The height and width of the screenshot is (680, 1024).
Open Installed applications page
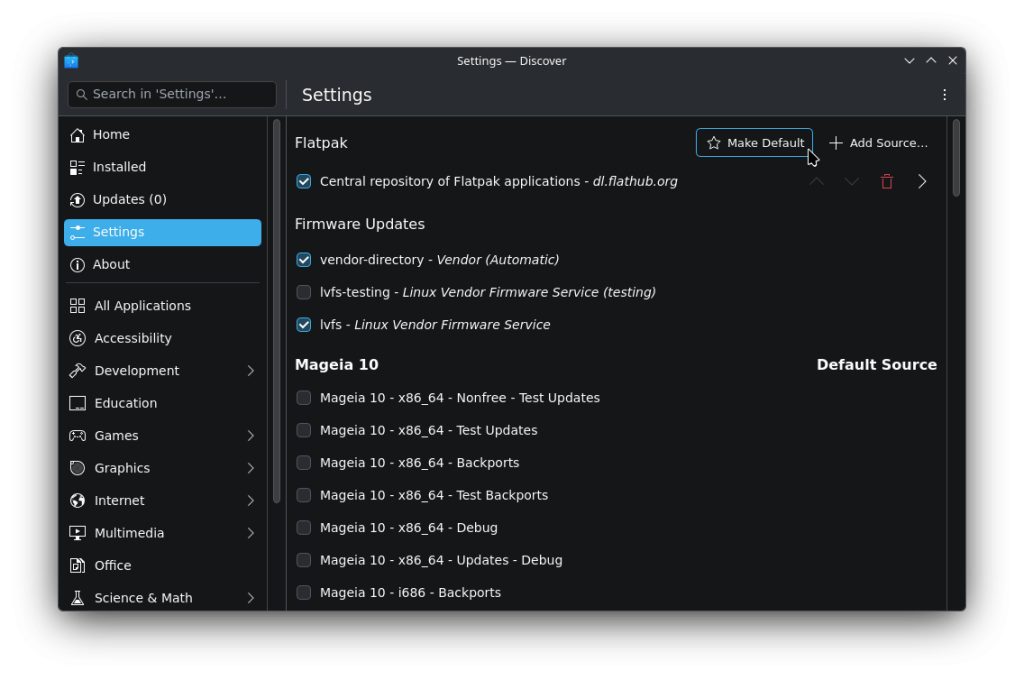pos(163,167)
